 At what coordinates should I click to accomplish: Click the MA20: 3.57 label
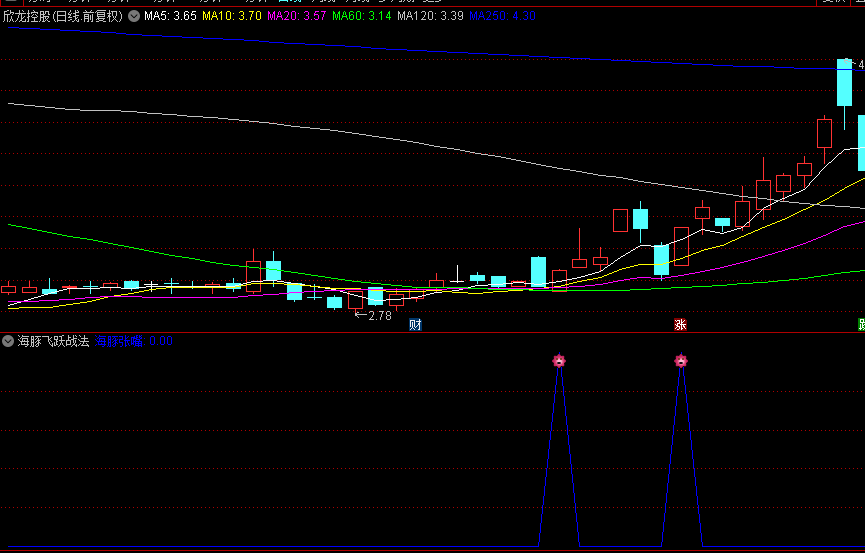pos(297,16)
